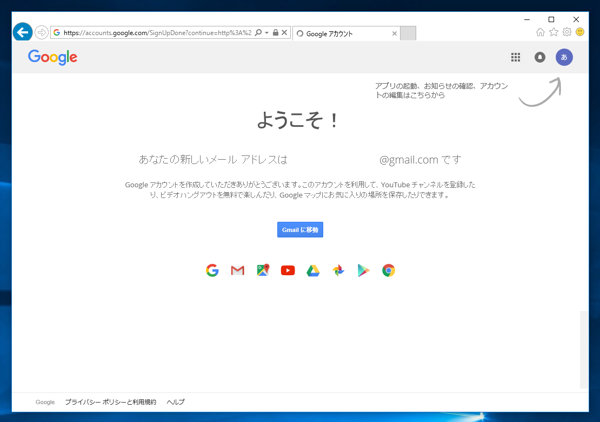Click the Gmail envelope icon
This screenshot has height=422, width=600.
(238, 270)
